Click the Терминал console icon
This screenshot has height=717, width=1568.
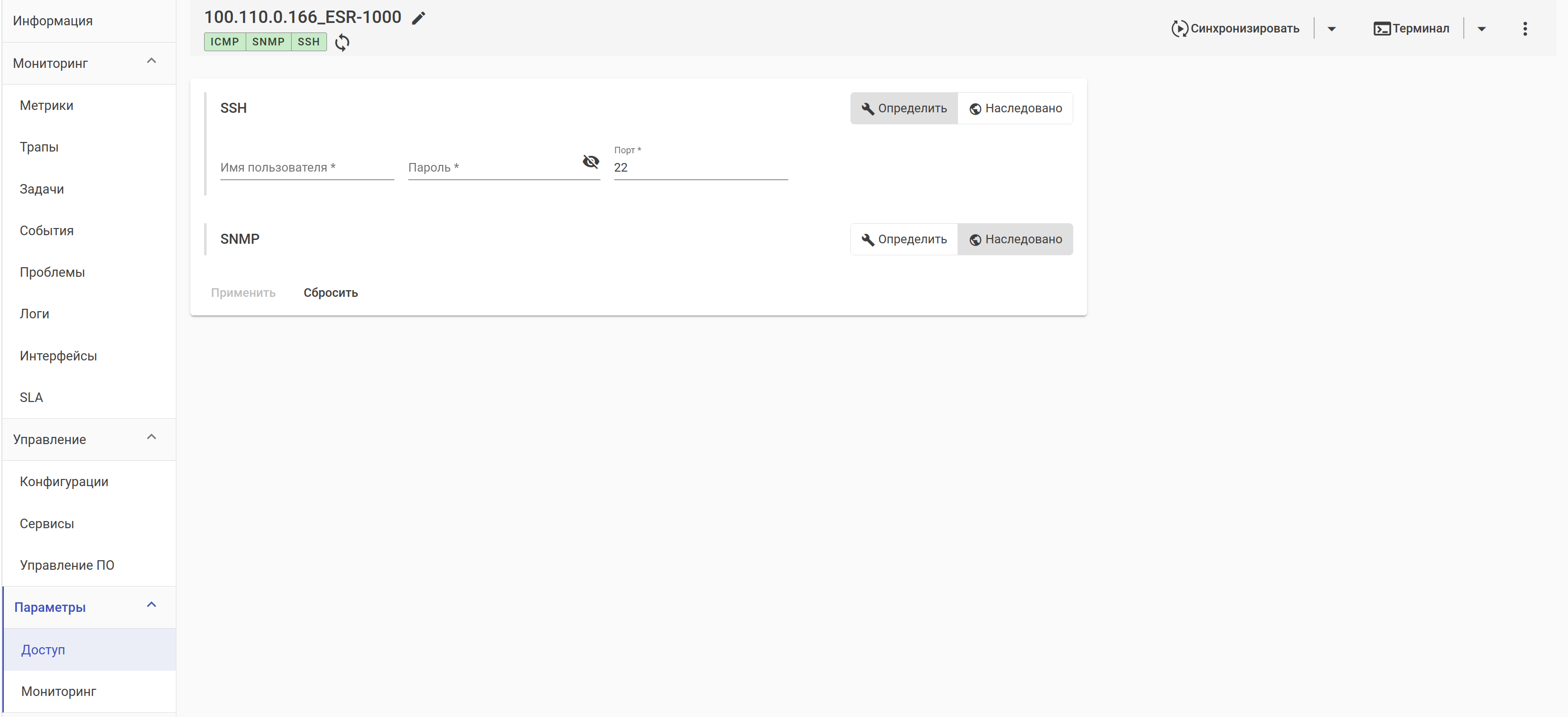(1382, 29)
